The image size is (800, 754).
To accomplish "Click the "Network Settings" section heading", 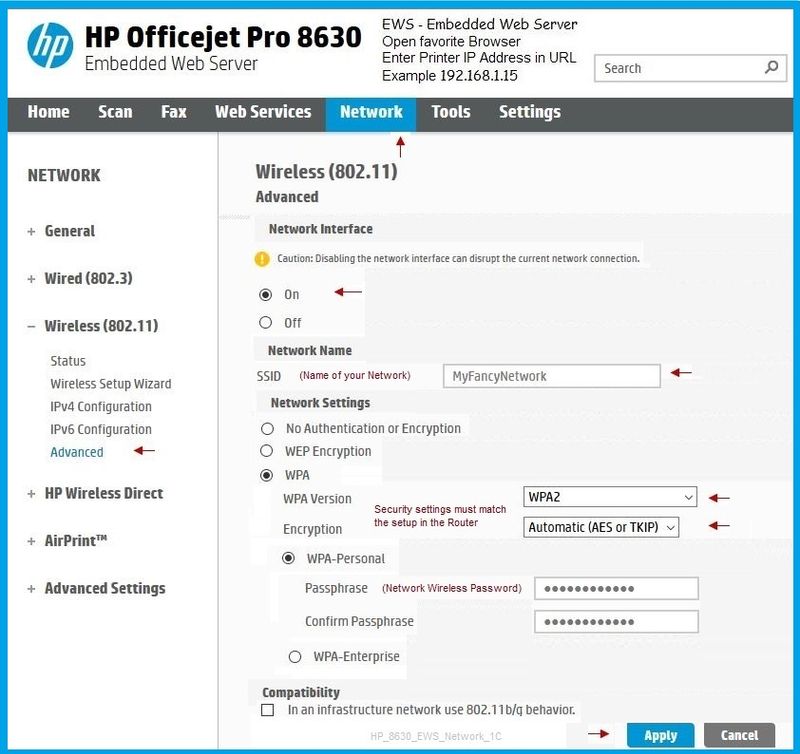I will click(x=320, y=403).
